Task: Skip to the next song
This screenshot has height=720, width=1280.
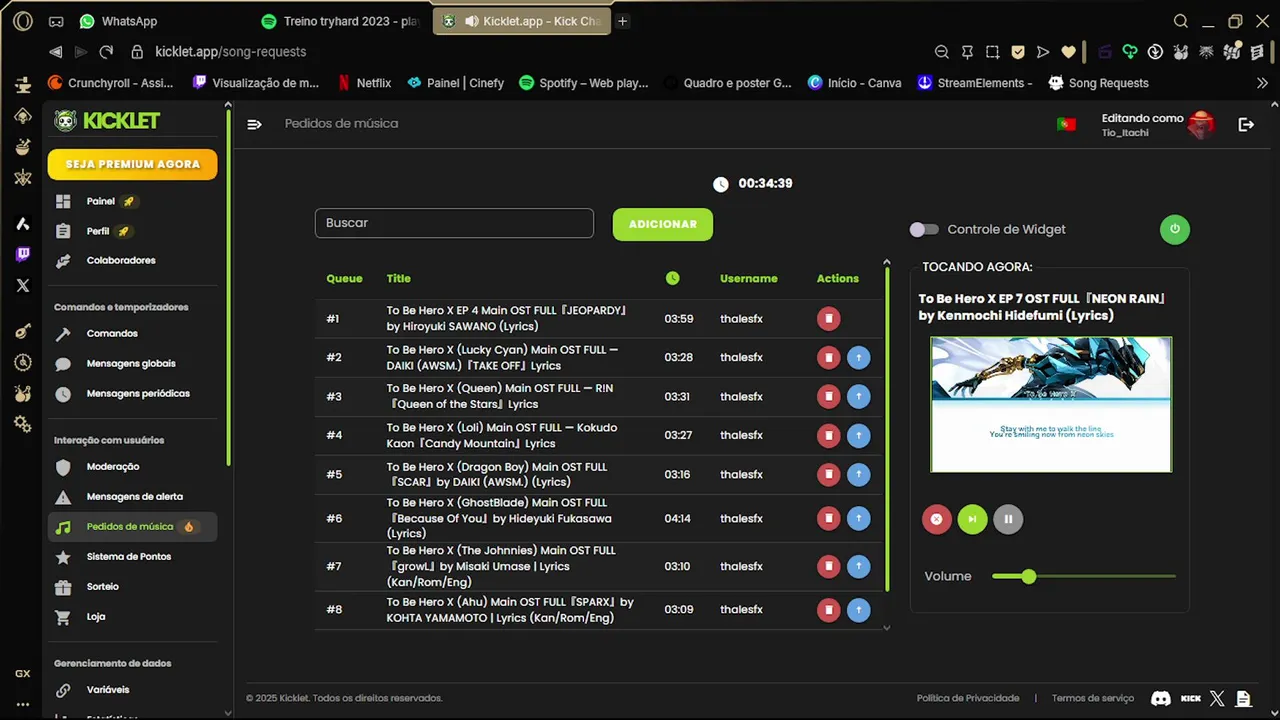Action: click(972, 519)
